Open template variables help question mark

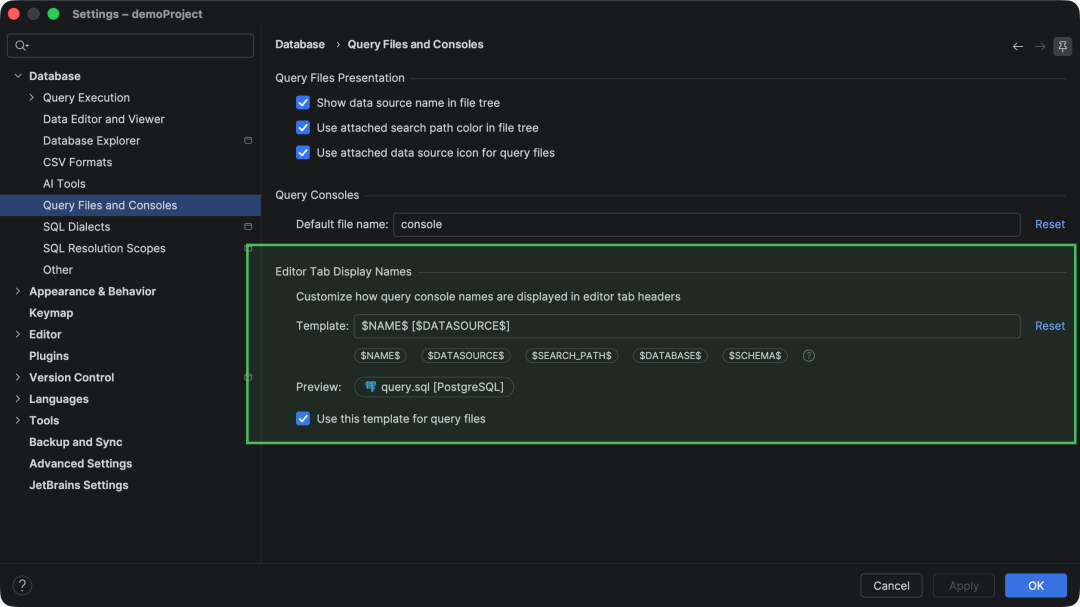click(809, 356)
